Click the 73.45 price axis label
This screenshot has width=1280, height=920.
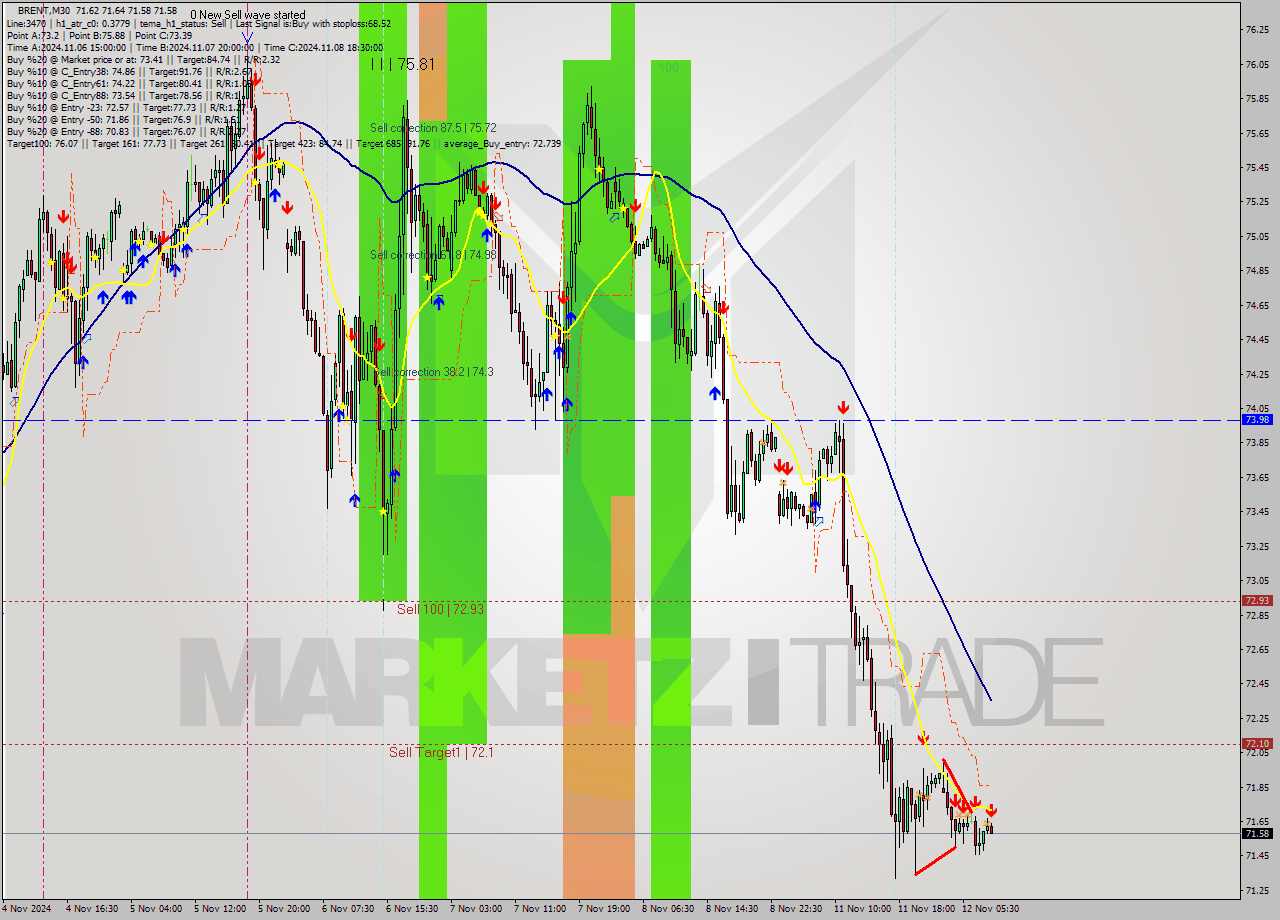click(1257, 512)
